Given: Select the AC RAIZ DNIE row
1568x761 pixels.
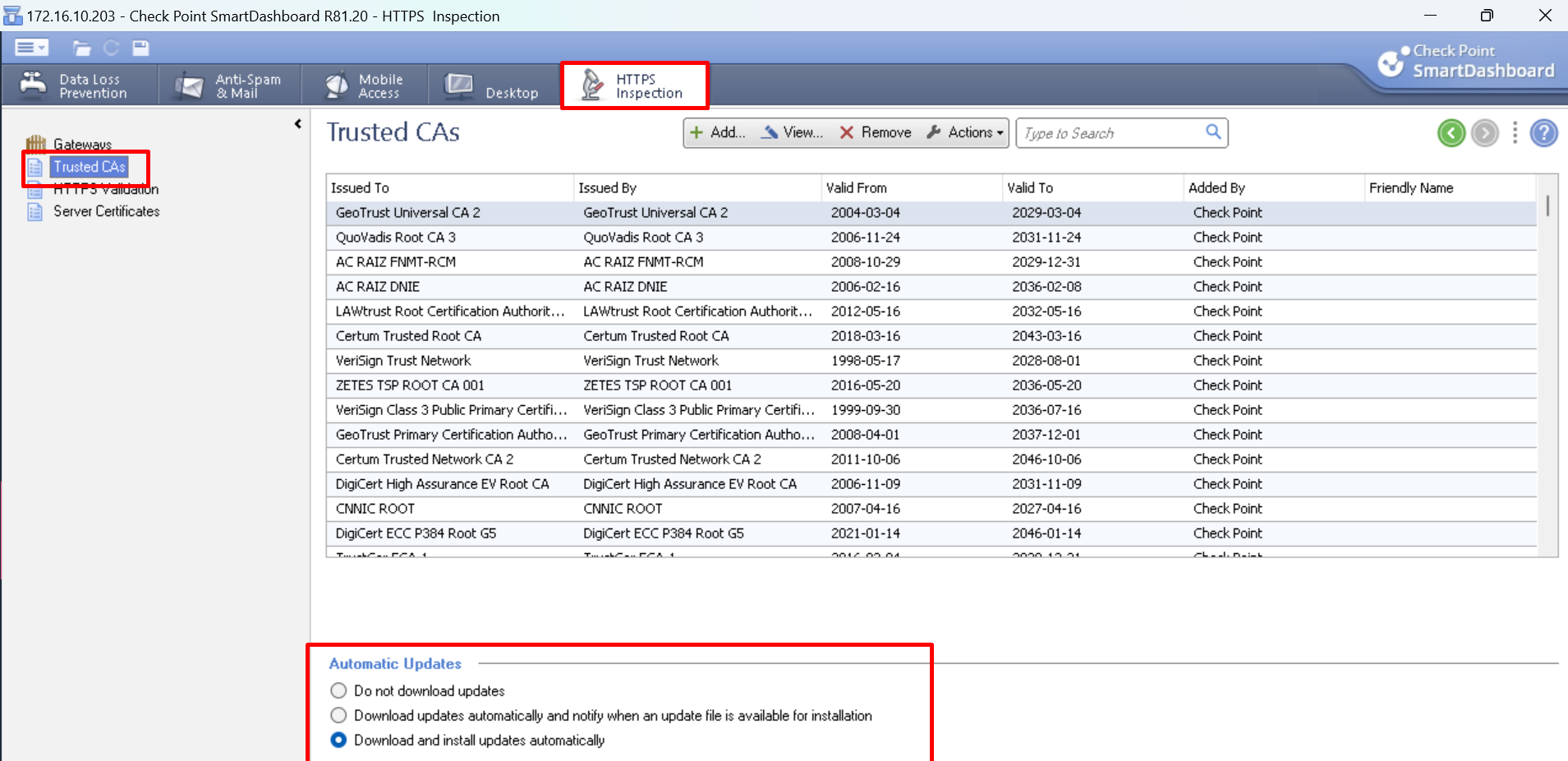Looking at the screenshot, I should pyautogui.click(x=931, y=287).
